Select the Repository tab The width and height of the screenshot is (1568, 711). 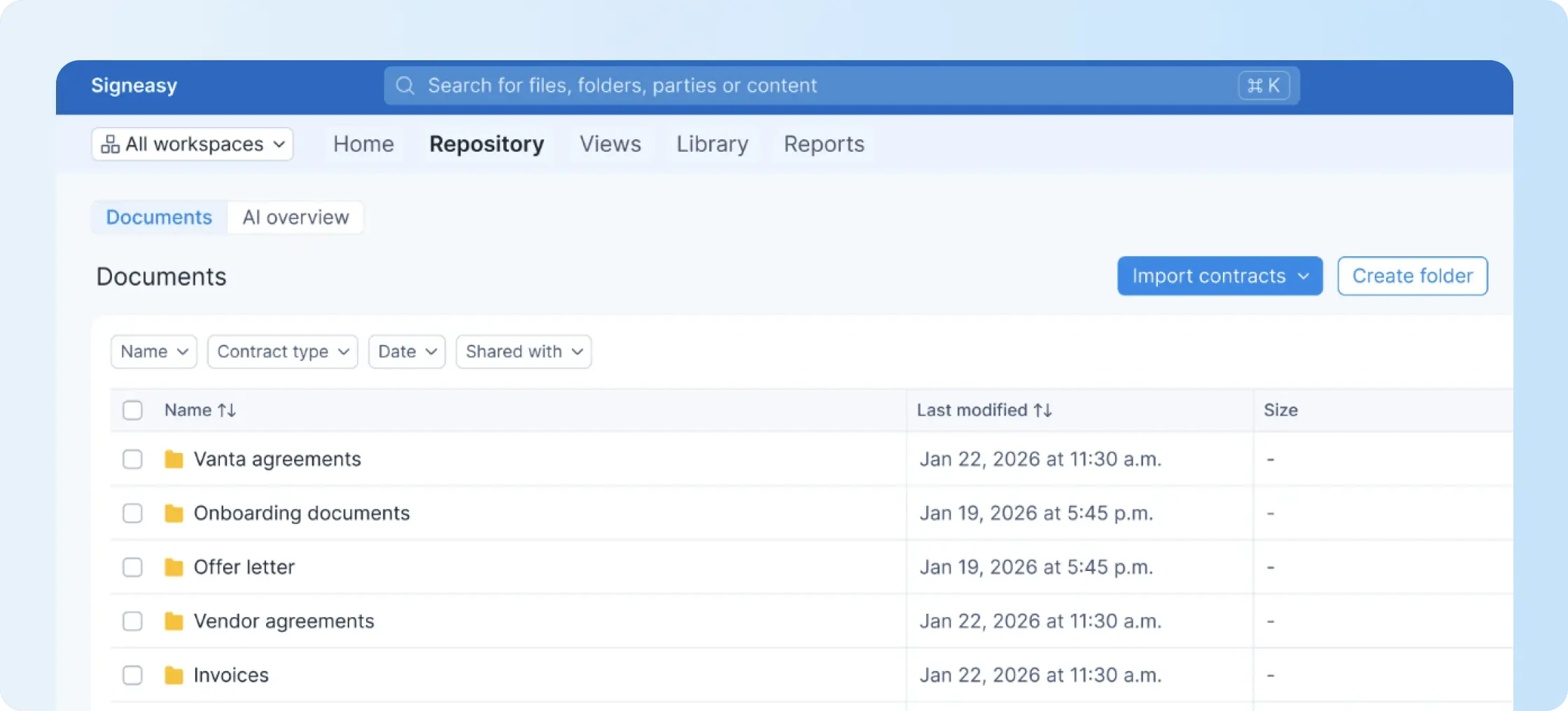487,144
